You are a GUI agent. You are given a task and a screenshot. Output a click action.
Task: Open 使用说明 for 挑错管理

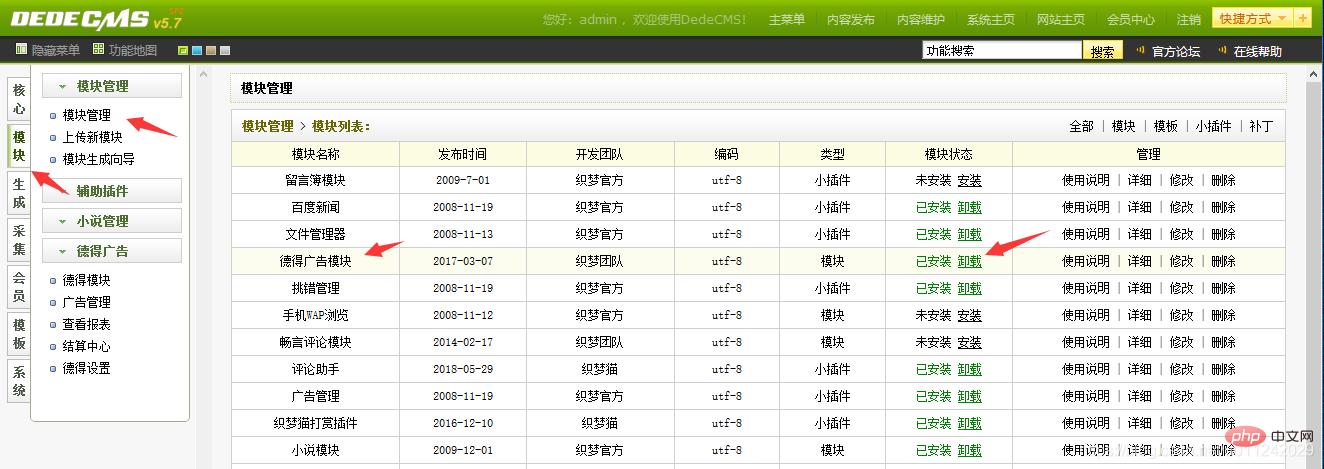pyautogui.click(x=1086, y=288)
